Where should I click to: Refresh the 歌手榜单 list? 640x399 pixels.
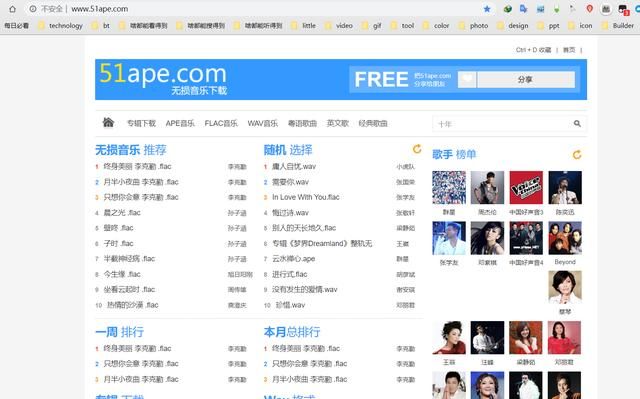577,155
